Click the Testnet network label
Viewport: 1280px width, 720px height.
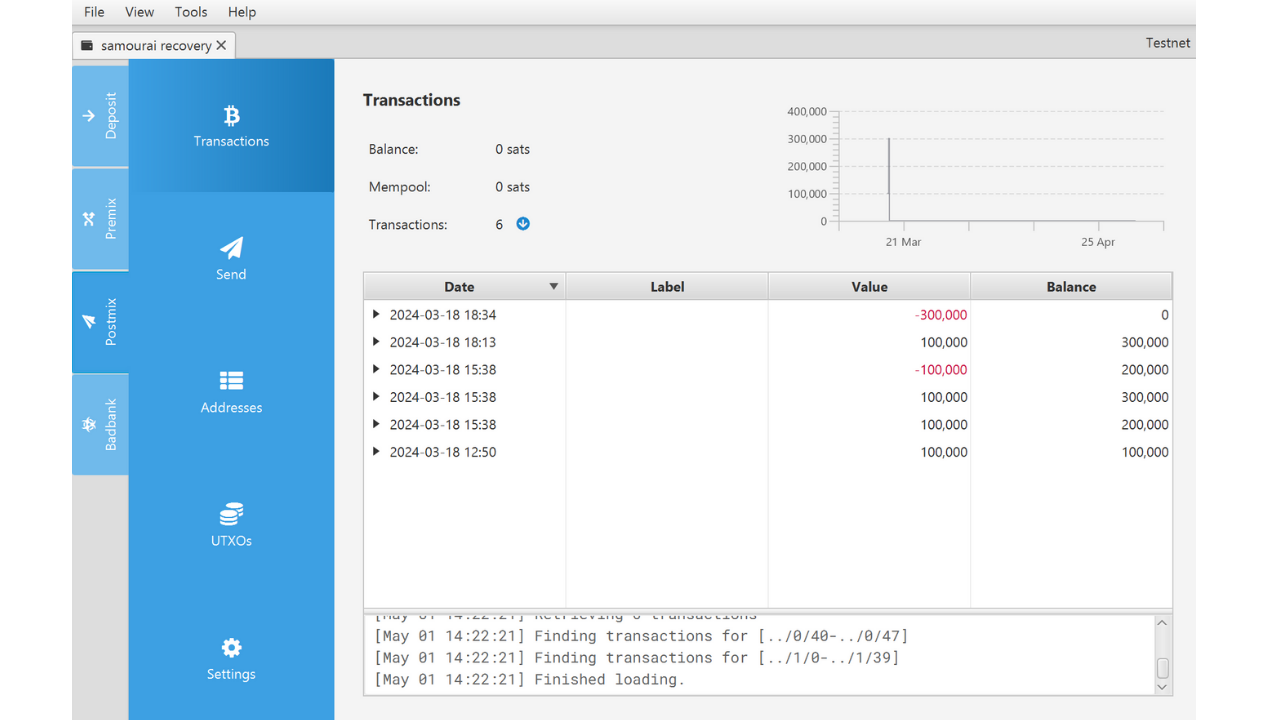pos(1168,43)
